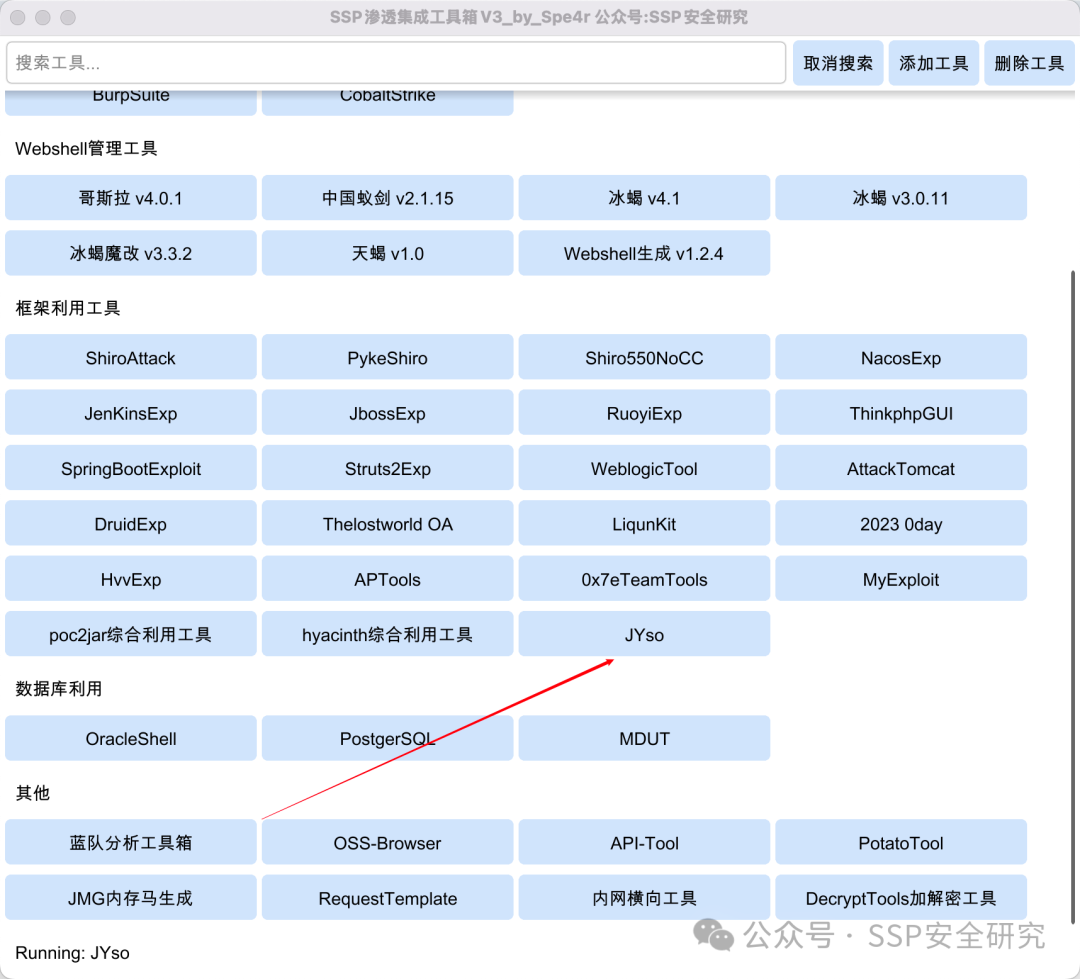Launch MyExploit
The width and height of the screenshot is (1080, 979).
point(901,579)
